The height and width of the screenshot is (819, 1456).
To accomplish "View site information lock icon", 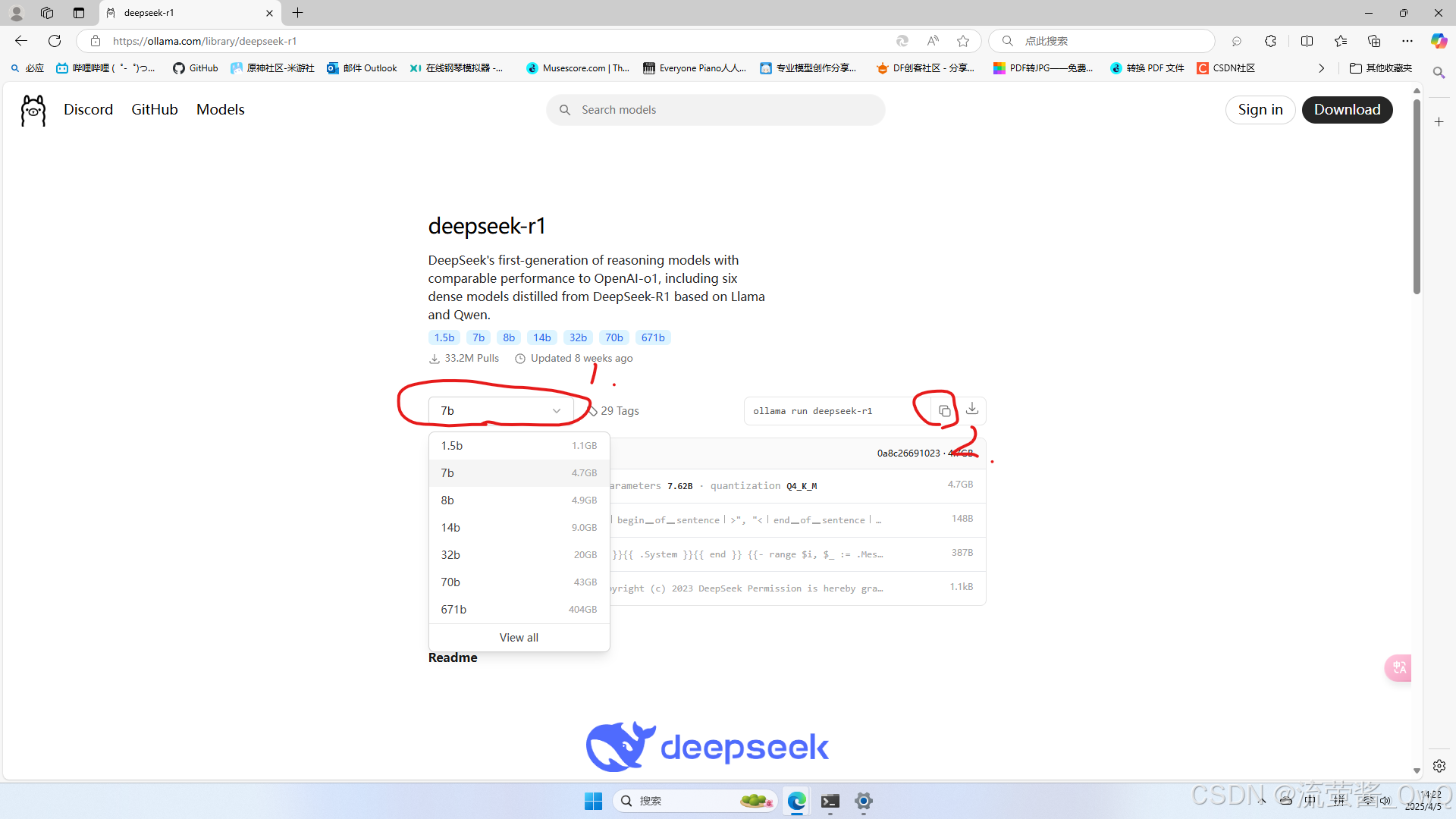I will pos(96,41).
